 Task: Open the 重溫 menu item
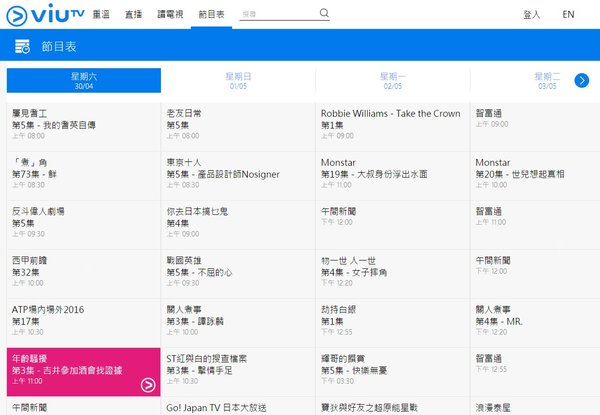tap(101, 15)
